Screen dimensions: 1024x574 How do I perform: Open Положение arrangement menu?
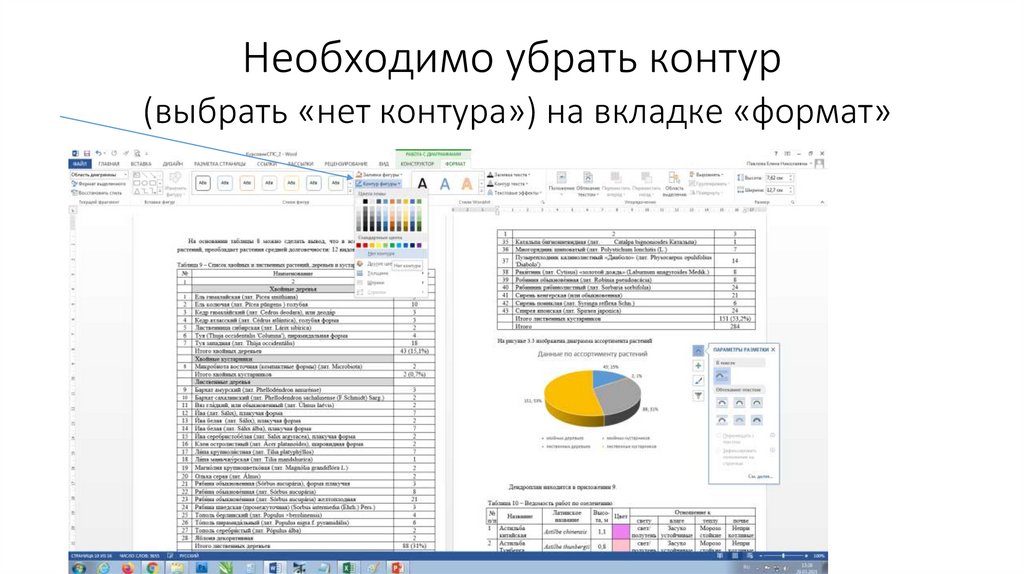[x=561, y=184]
